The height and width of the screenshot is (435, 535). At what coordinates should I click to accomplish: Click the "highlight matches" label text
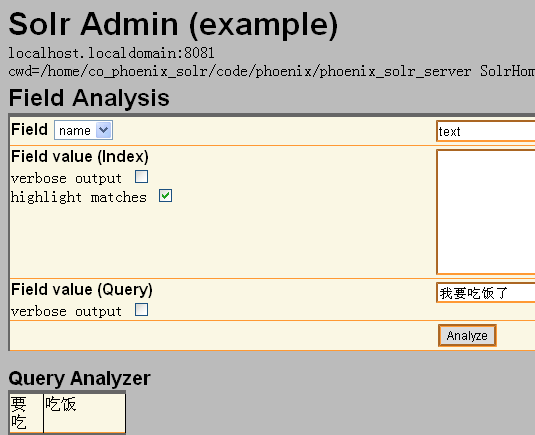click(79, 198)
